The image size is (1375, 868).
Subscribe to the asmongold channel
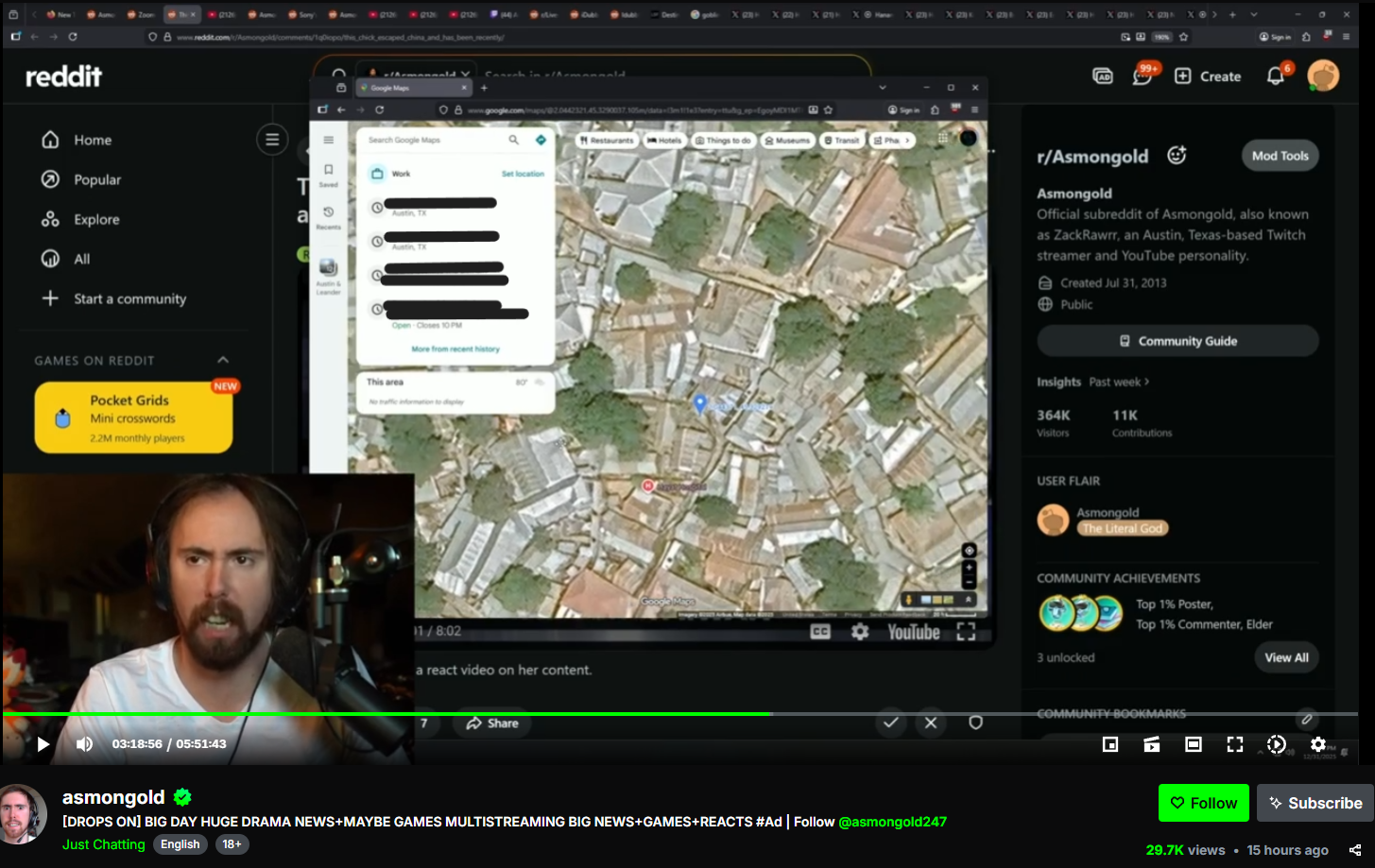(x=1315, y=803)
